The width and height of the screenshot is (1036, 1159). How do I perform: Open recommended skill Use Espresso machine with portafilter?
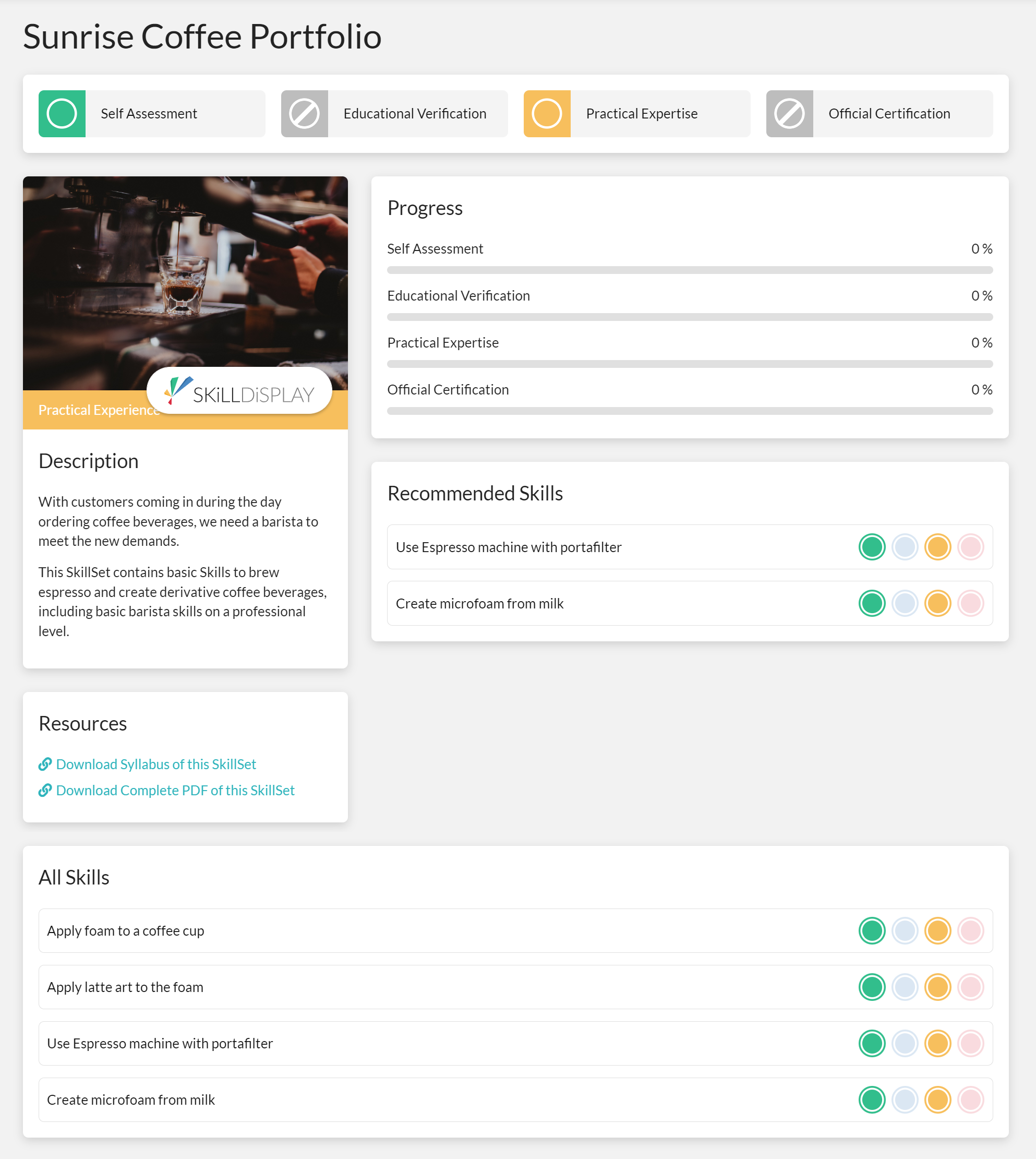(690, 547)
